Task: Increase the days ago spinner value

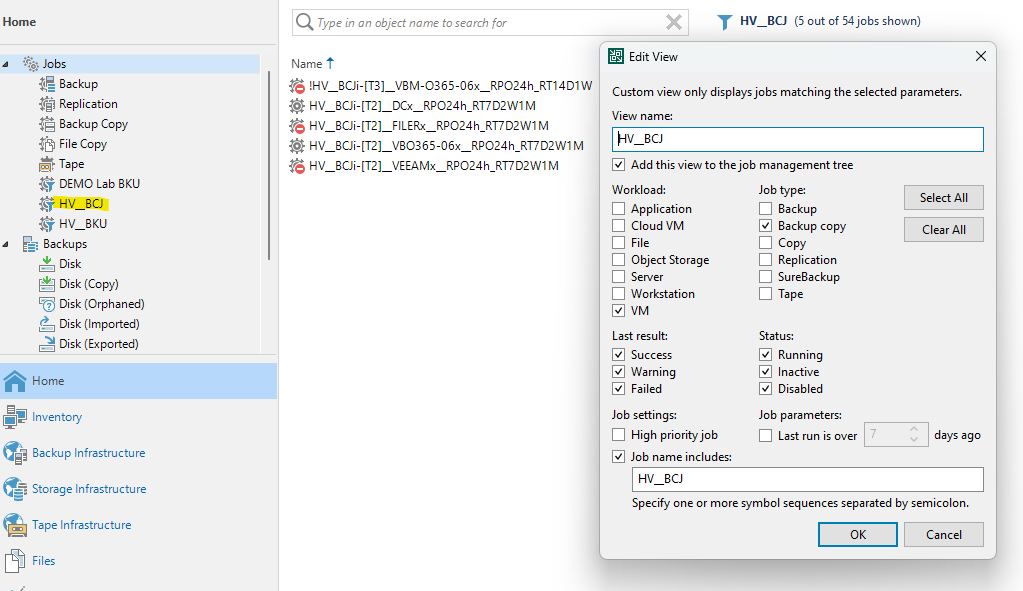Action: [x=914, y=430]
